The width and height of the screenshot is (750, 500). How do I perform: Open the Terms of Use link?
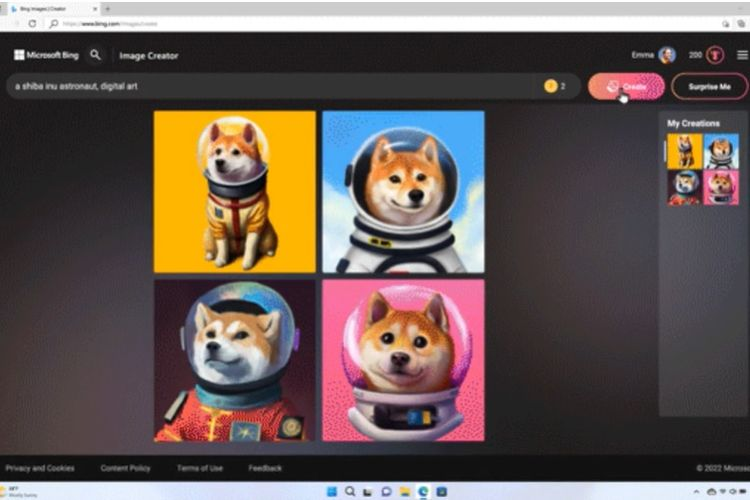(x=200, y=468)
